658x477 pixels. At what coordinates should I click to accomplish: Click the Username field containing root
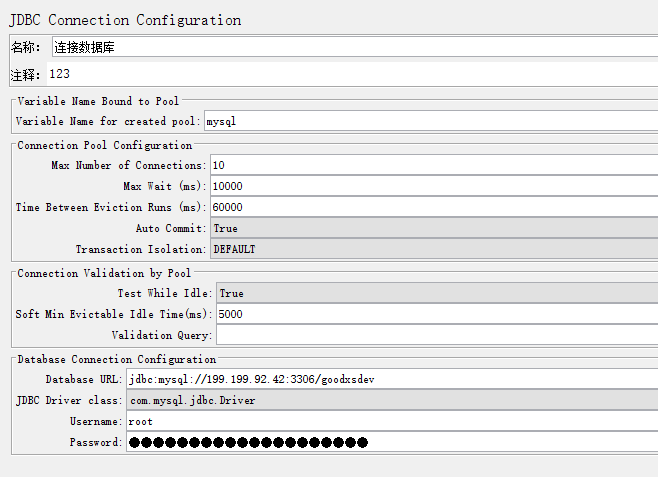pos(390,421)
